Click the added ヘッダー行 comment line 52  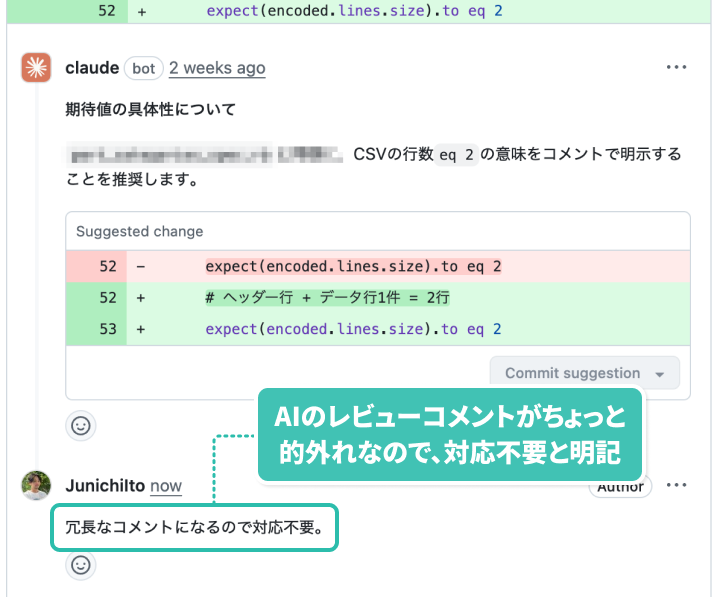(327, 298)
